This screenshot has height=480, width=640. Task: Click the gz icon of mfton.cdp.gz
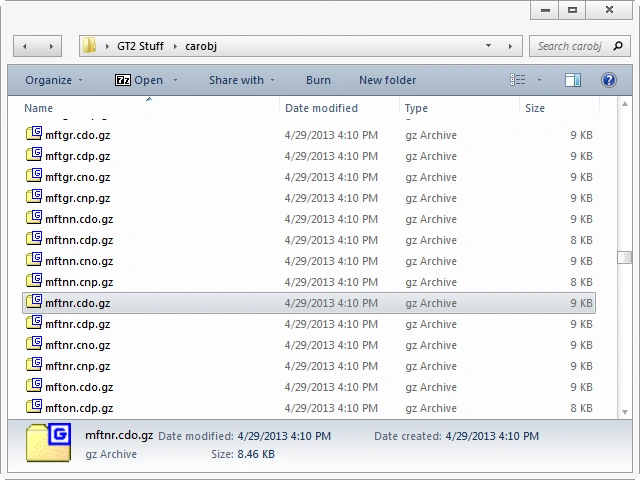[34, 407]
